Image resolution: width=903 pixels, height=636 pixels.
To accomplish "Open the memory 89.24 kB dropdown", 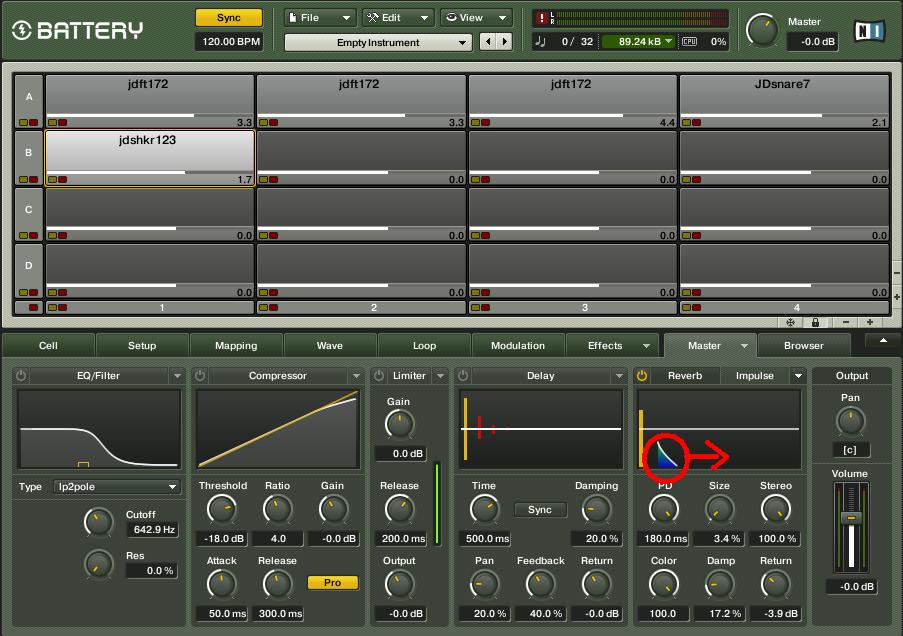I will (638, 41).
